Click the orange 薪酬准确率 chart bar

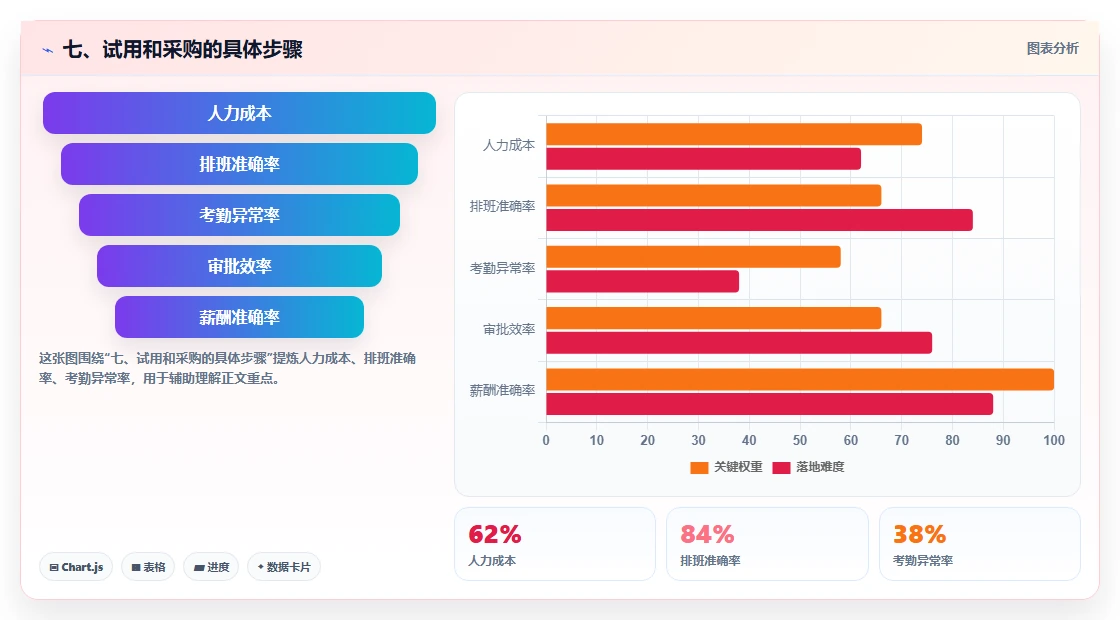pos(800,379)
